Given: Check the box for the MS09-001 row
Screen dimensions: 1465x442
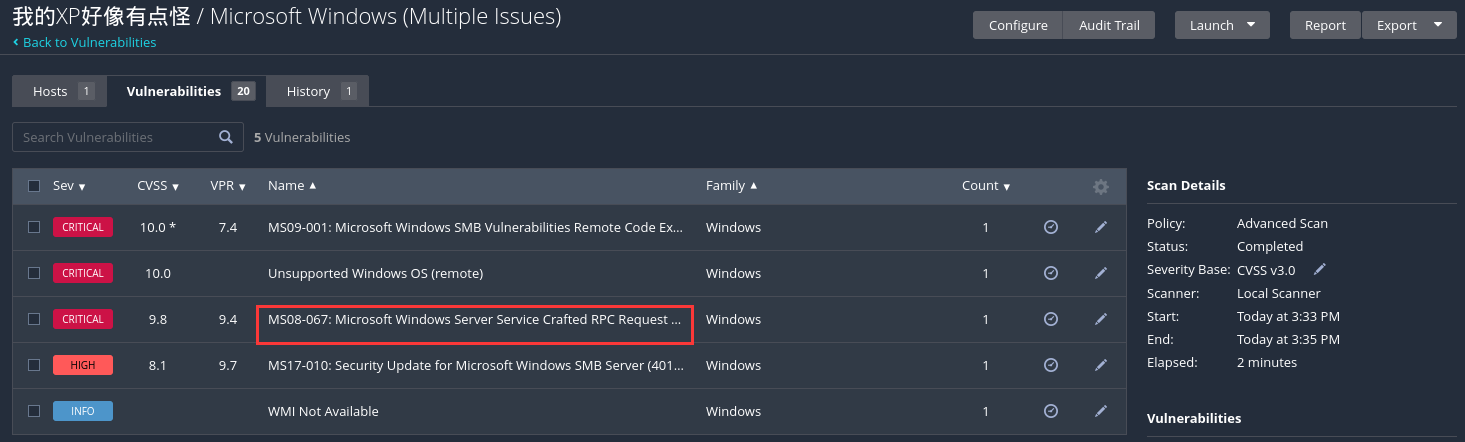Looking at the screenshot, I should pyautogui.click(x=34, y=227).
